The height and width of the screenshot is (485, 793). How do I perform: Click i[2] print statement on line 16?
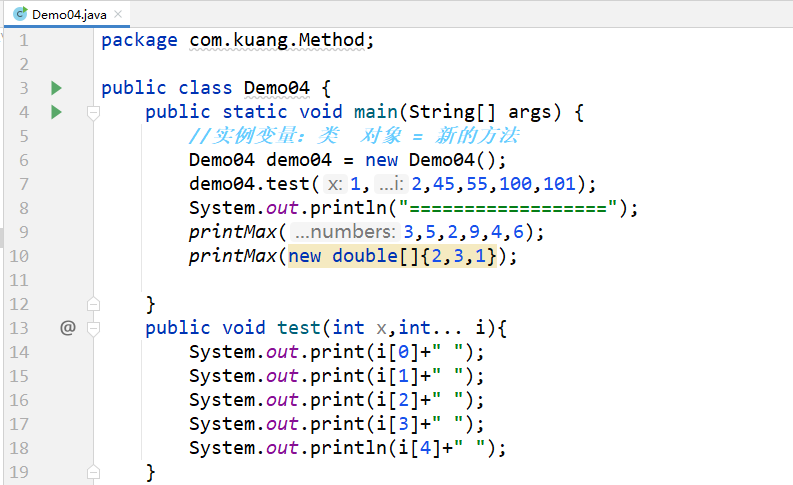[337, 400]
